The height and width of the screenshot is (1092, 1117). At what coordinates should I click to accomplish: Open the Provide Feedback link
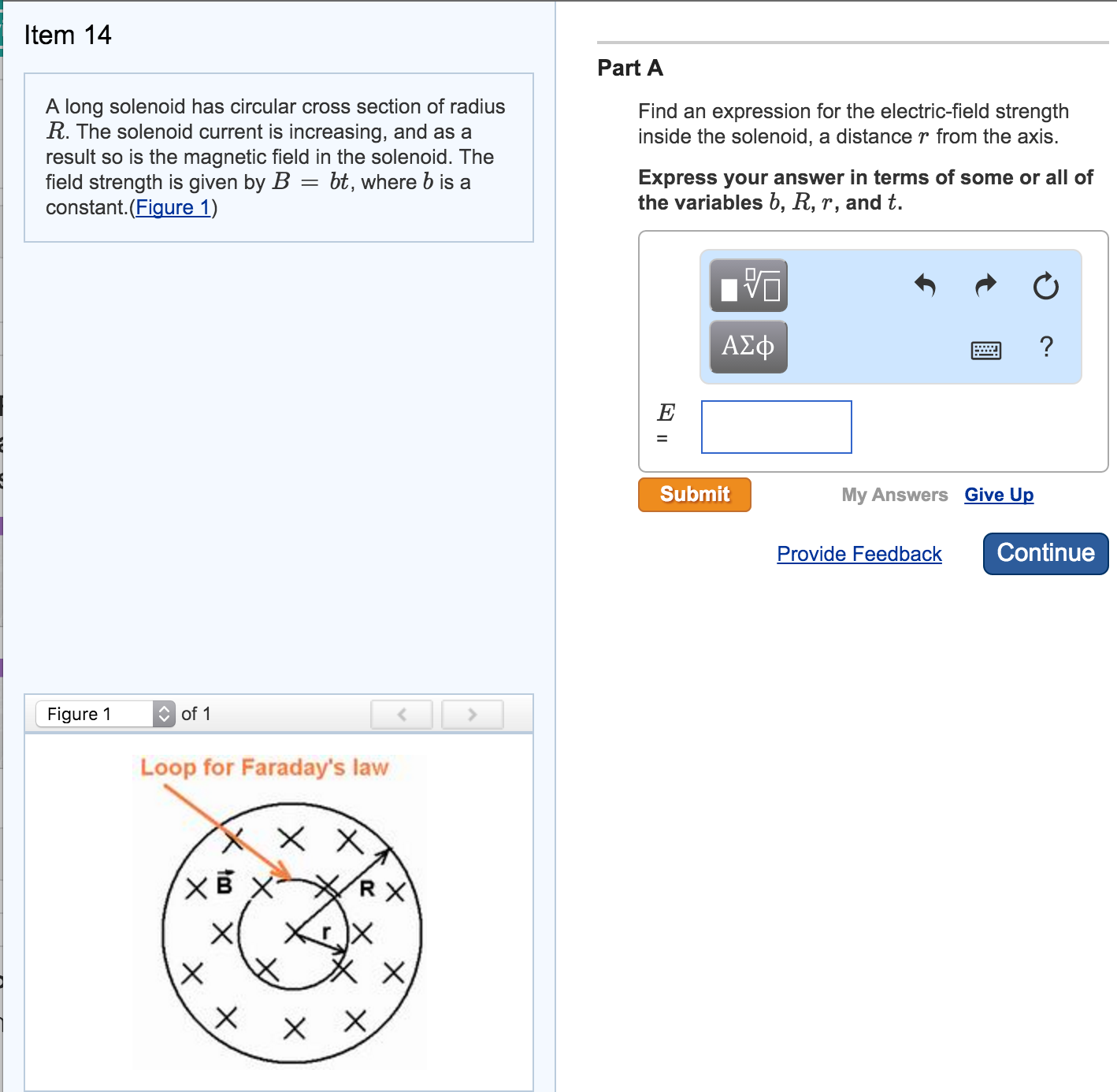click(859, 554)
